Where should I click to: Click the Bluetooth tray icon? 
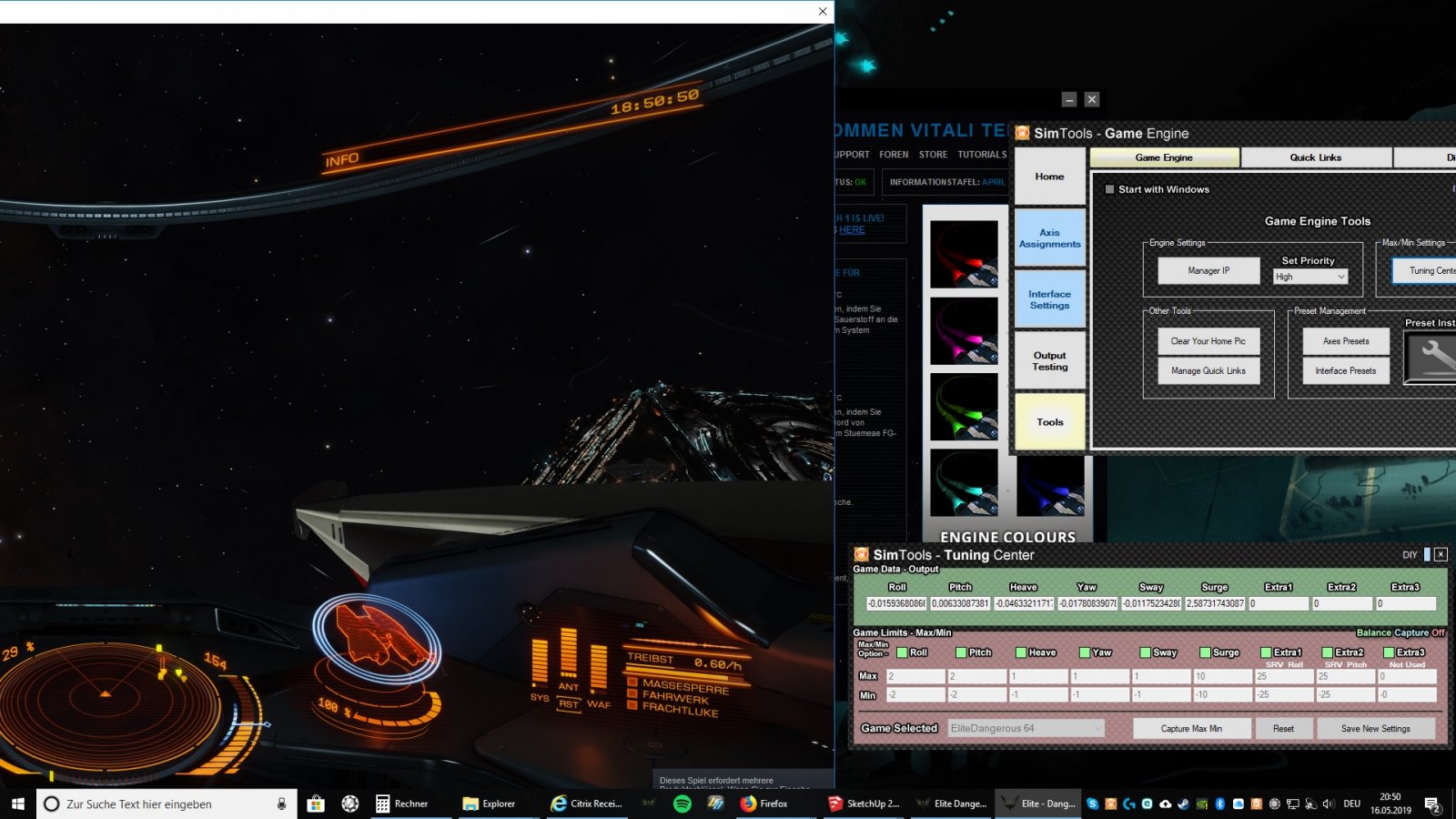pyautogui.click(x=1220, y=804)
